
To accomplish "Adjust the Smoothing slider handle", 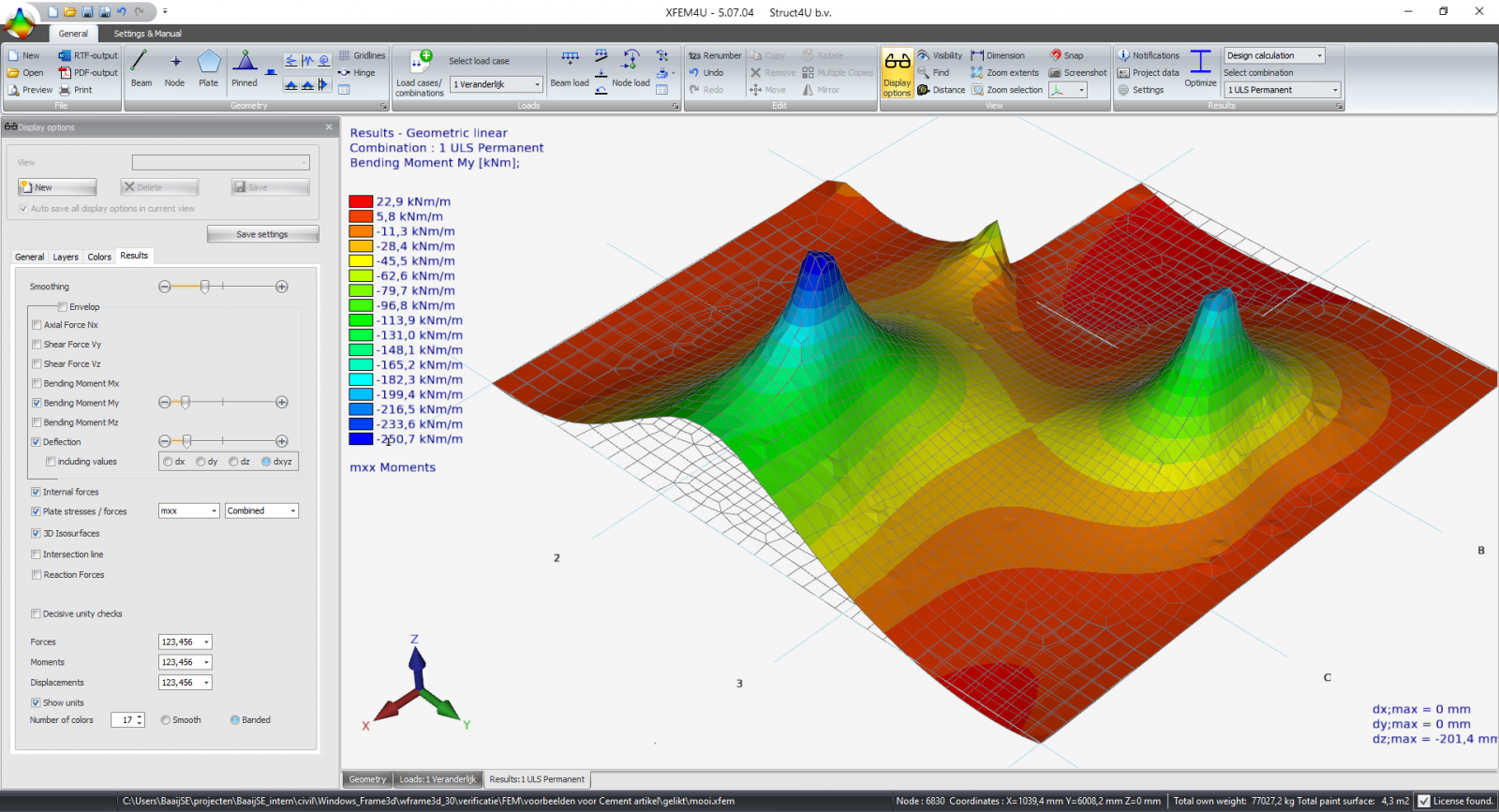I will click(x=205, y=287).
